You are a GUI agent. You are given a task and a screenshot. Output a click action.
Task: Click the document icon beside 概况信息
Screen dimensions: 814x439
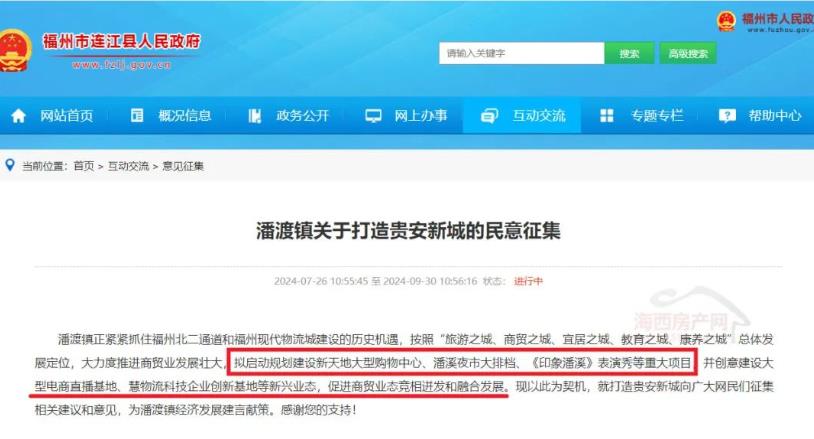137,115
